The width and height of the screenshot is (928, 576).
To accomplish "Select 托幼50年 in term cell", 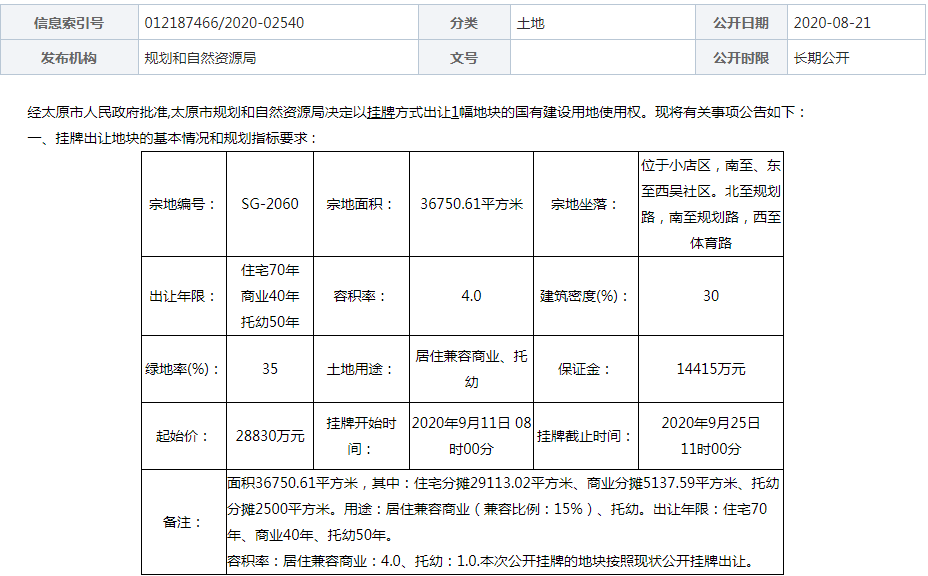I will point(270,322).
